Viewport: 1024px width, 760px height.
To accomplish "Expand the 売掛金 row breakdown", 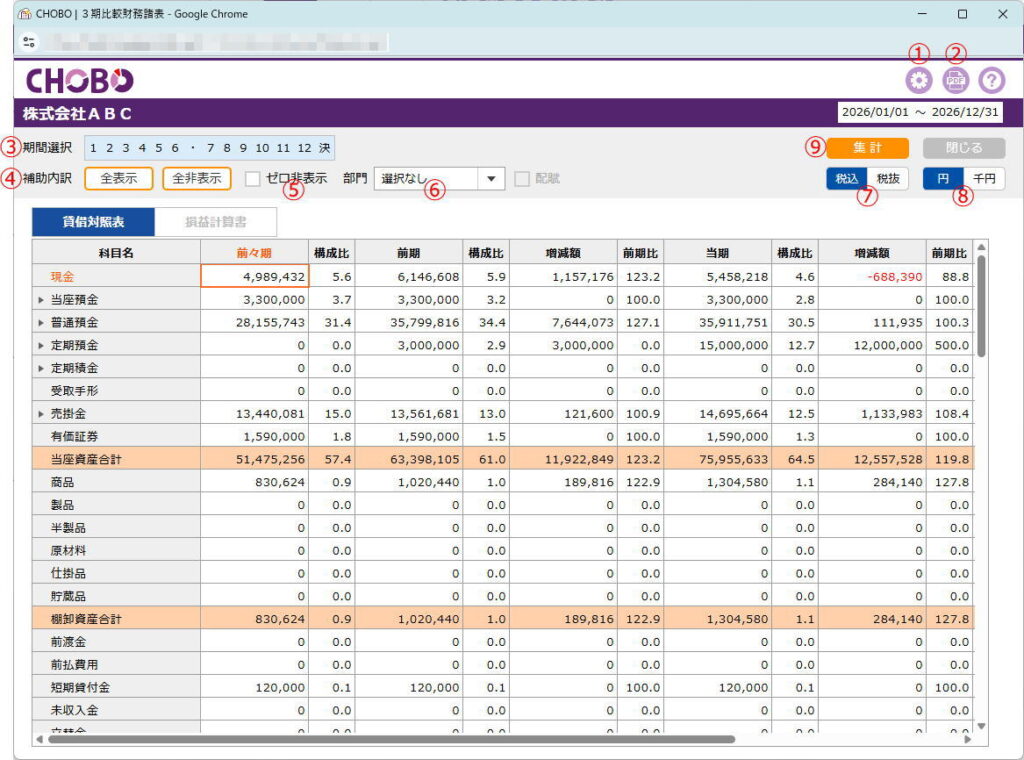I will pos(41,413).
